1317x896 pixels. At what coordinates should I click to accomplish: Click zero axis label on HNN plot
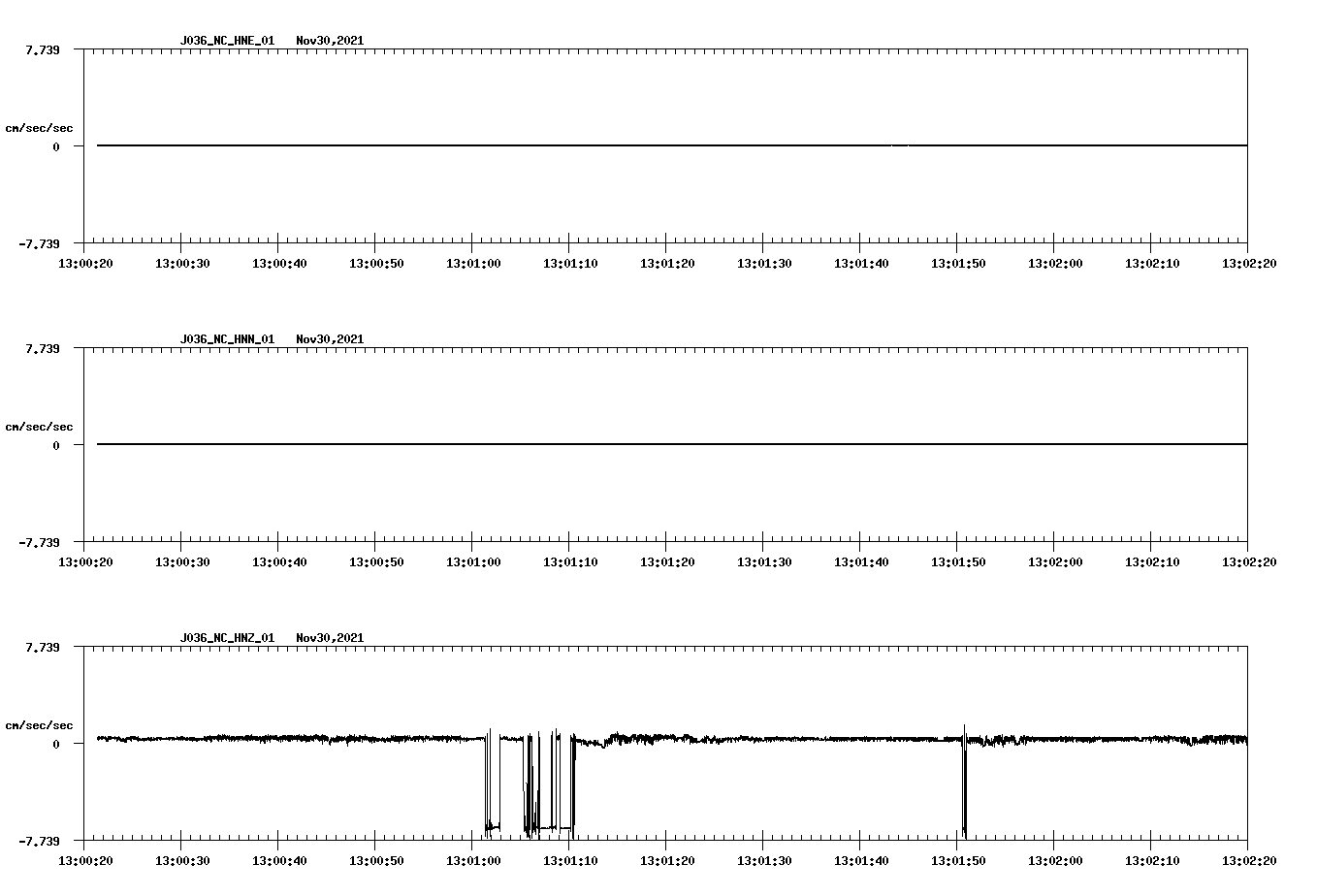click(56, 445)
